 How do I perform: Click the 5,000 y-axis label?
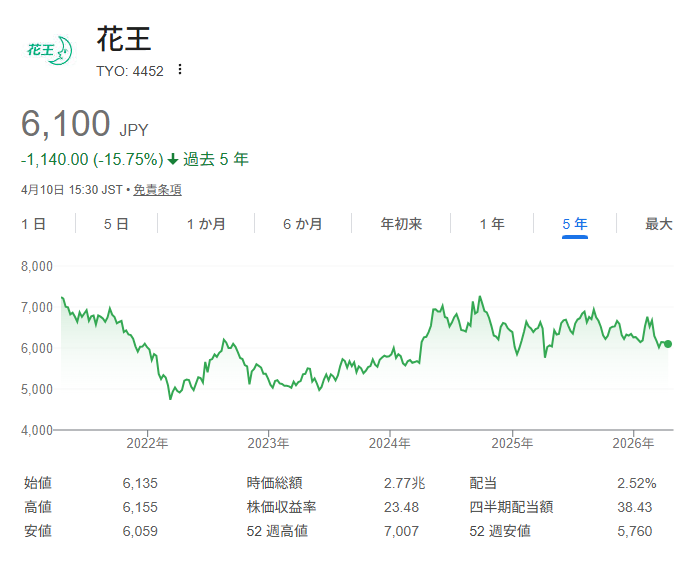pos(37,389)
